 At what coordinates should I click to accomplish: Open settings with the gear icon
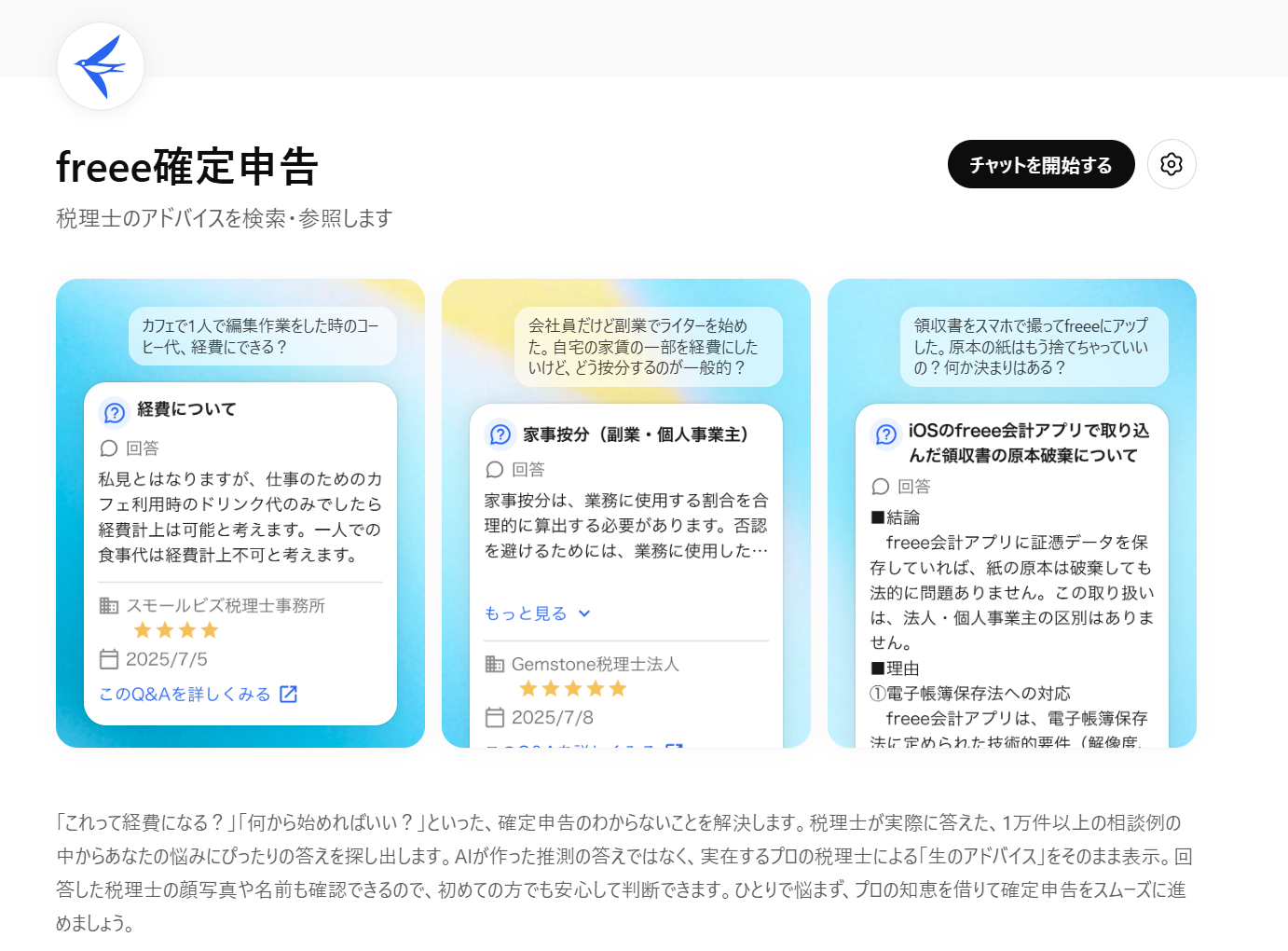point(1172,164)
